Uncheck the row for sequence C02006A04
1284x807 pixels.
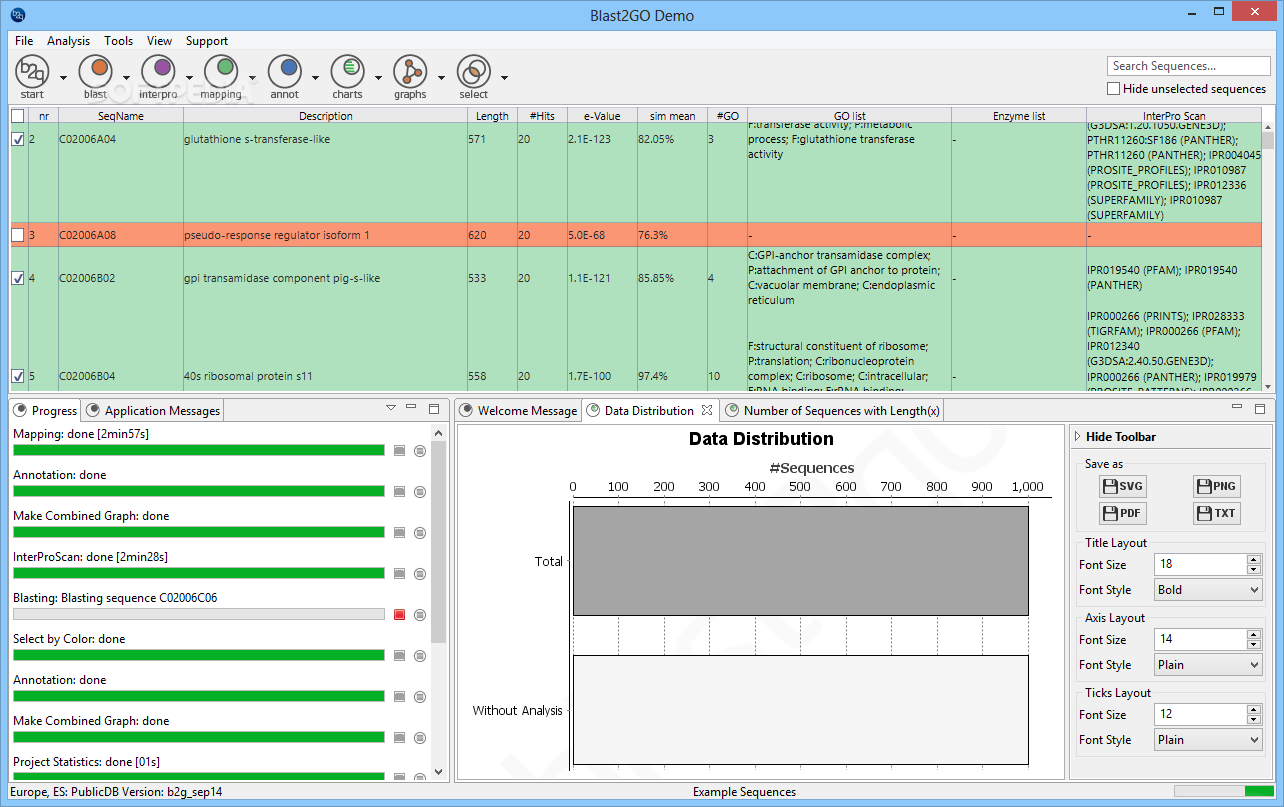(x=17, y=140)
